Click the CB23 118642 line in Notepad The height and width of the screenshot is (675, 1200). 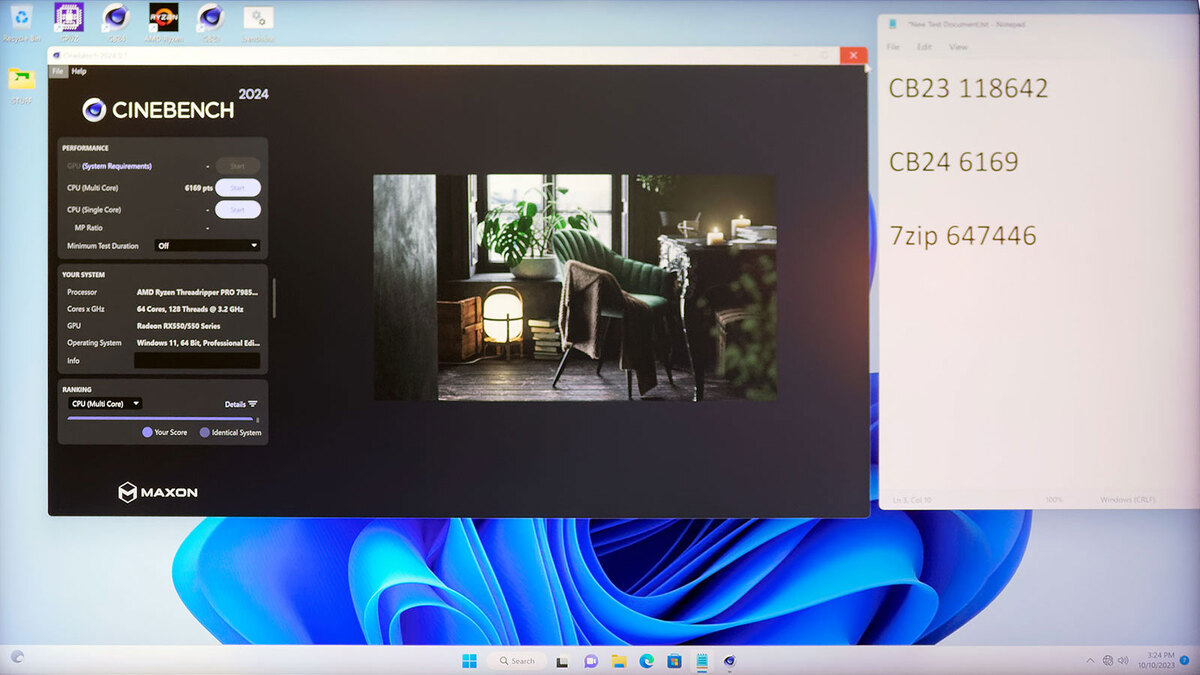[x=968, y=88]
